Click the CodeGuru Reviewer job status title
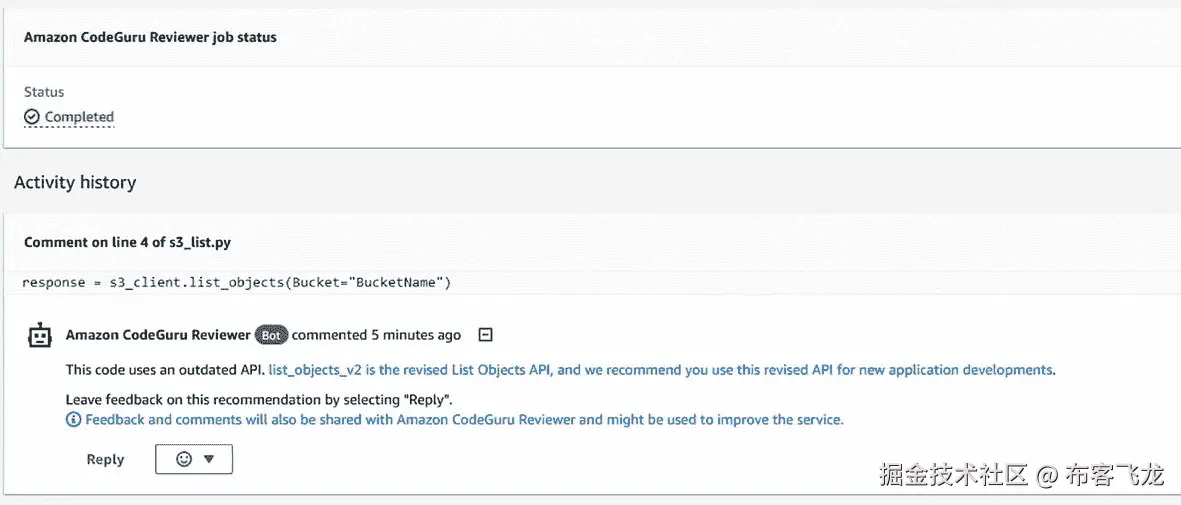The image size is (1181, 505). 150,37
